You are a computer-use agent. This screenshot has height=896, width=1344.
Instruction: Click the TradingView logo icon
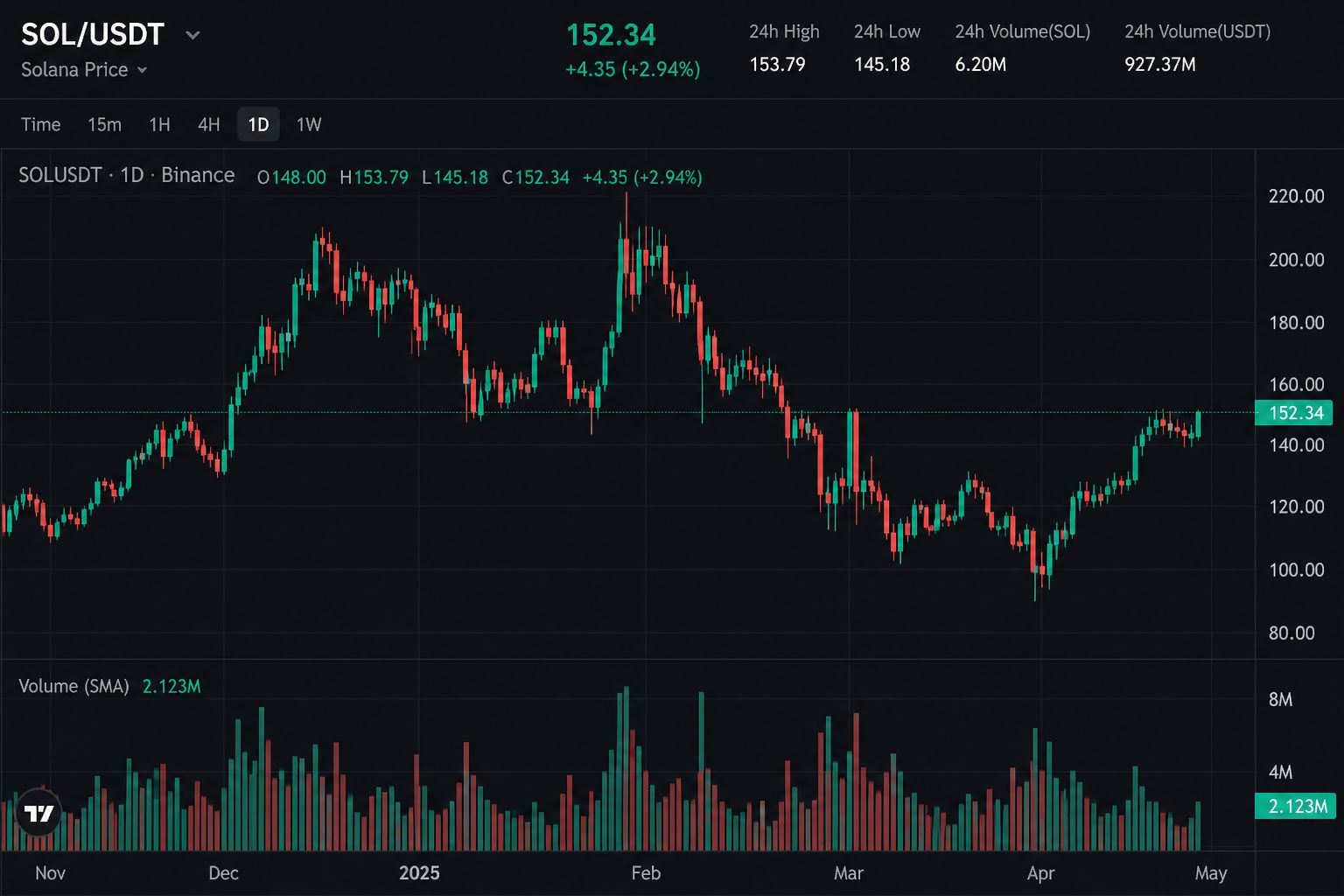(x=38, y=813)
